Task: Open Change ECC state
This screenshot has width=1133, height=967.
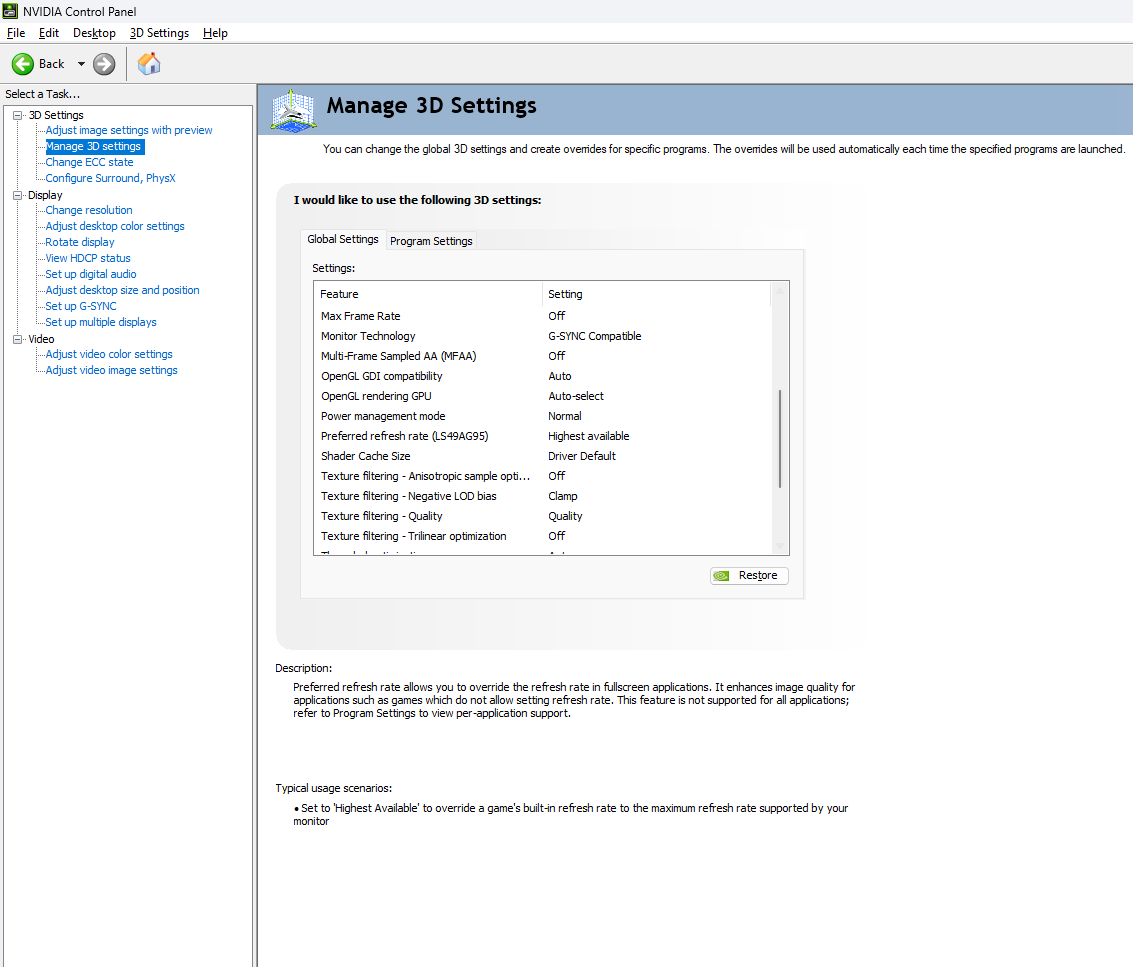Action: [89, 162]
